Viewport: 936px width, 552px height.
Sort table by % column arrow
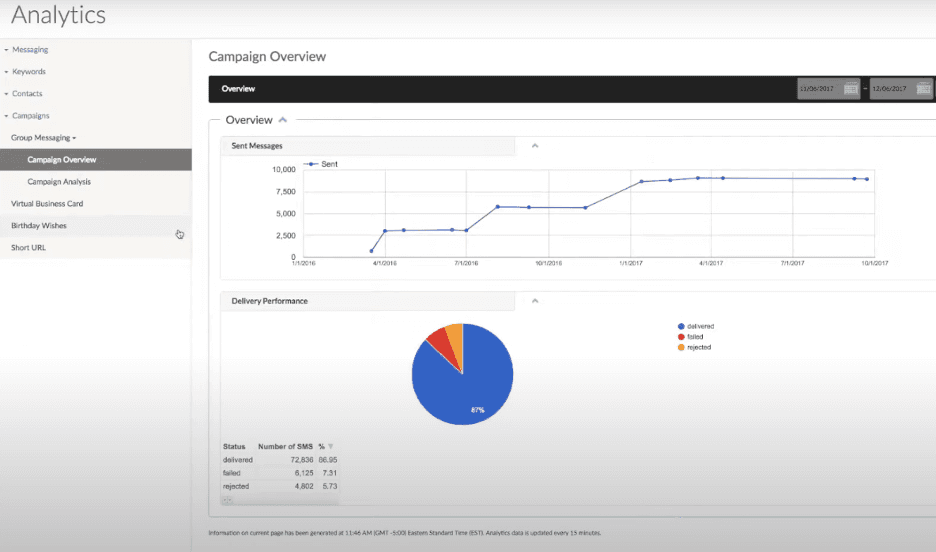point(331,446)
